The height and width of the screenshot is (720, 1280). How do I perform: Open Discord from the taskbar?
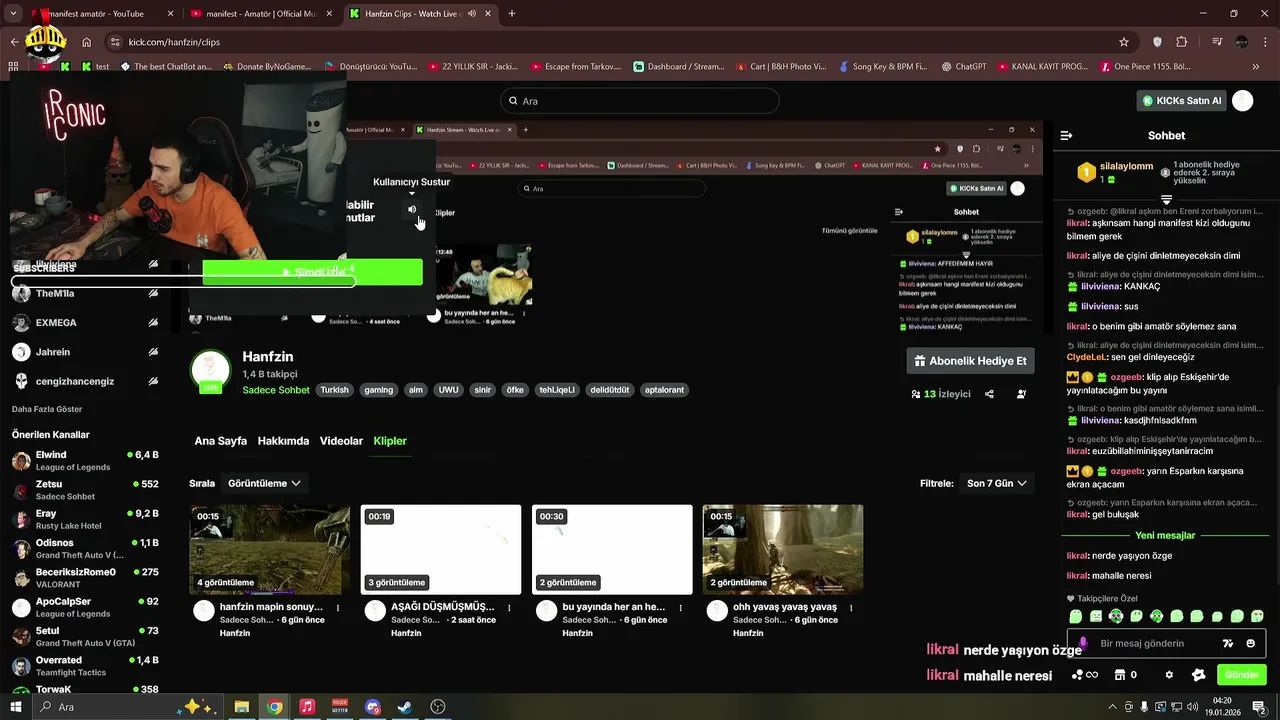373,707
